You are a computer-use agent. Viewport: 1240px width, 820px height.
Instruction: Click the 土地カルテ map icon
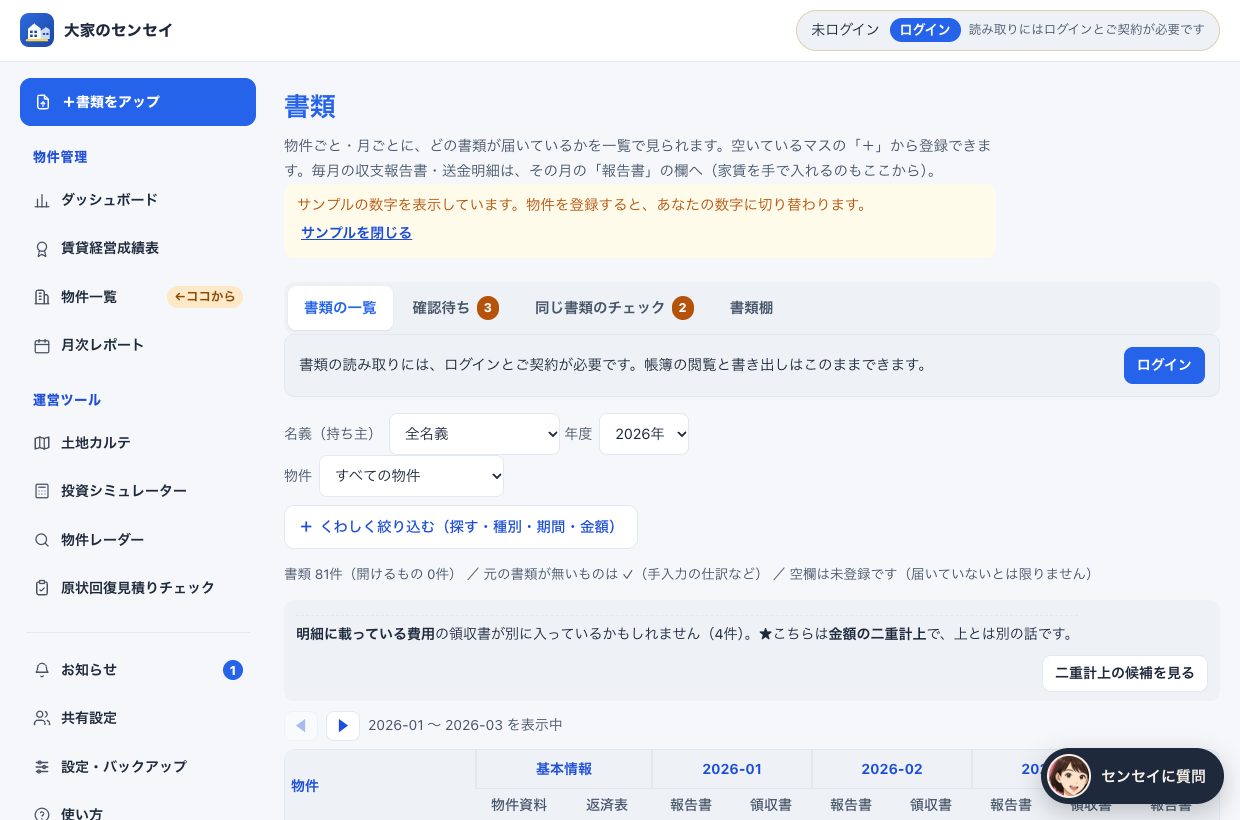(x=42, y=443)
